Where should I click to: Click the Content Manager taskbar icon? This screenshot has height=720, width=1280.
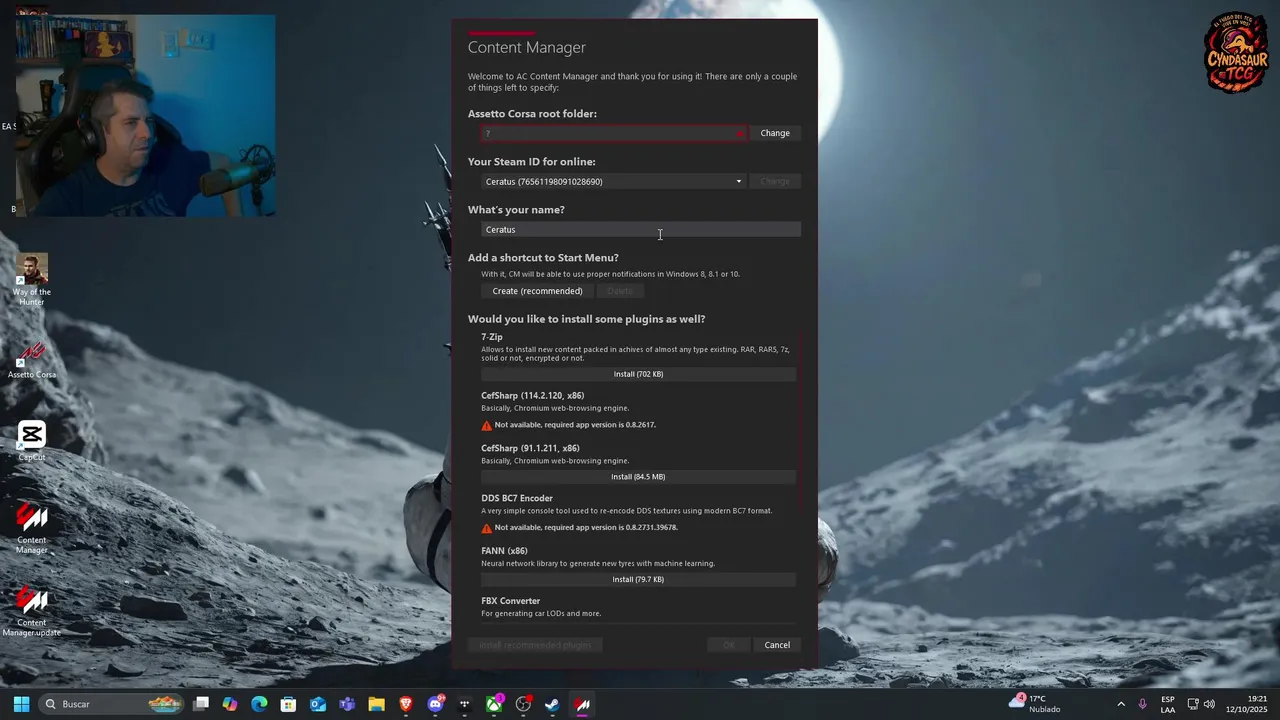pos(582,704)
